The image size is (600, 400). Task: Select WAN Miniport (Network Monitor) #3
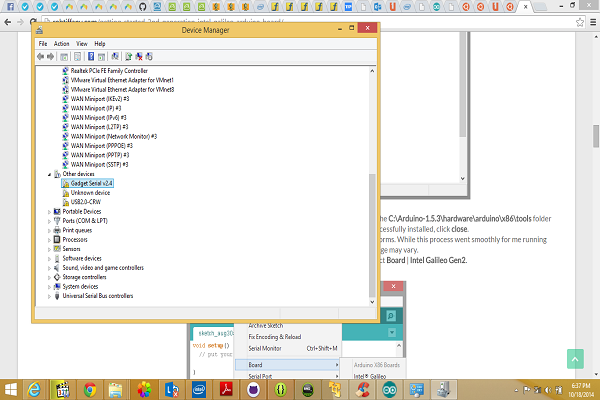114,136
